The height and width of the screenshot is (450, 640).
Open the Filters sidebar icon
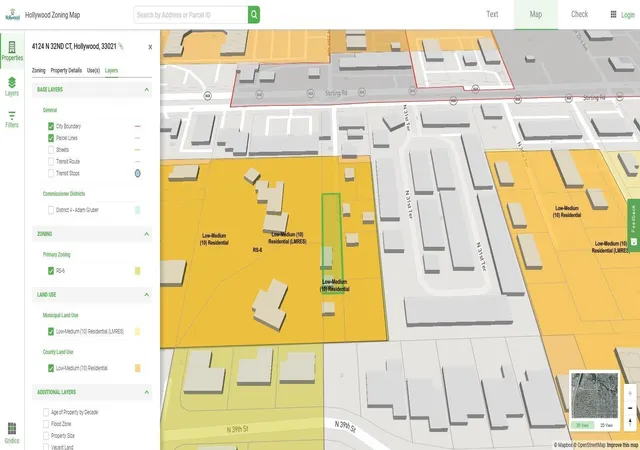click(12, 119)
